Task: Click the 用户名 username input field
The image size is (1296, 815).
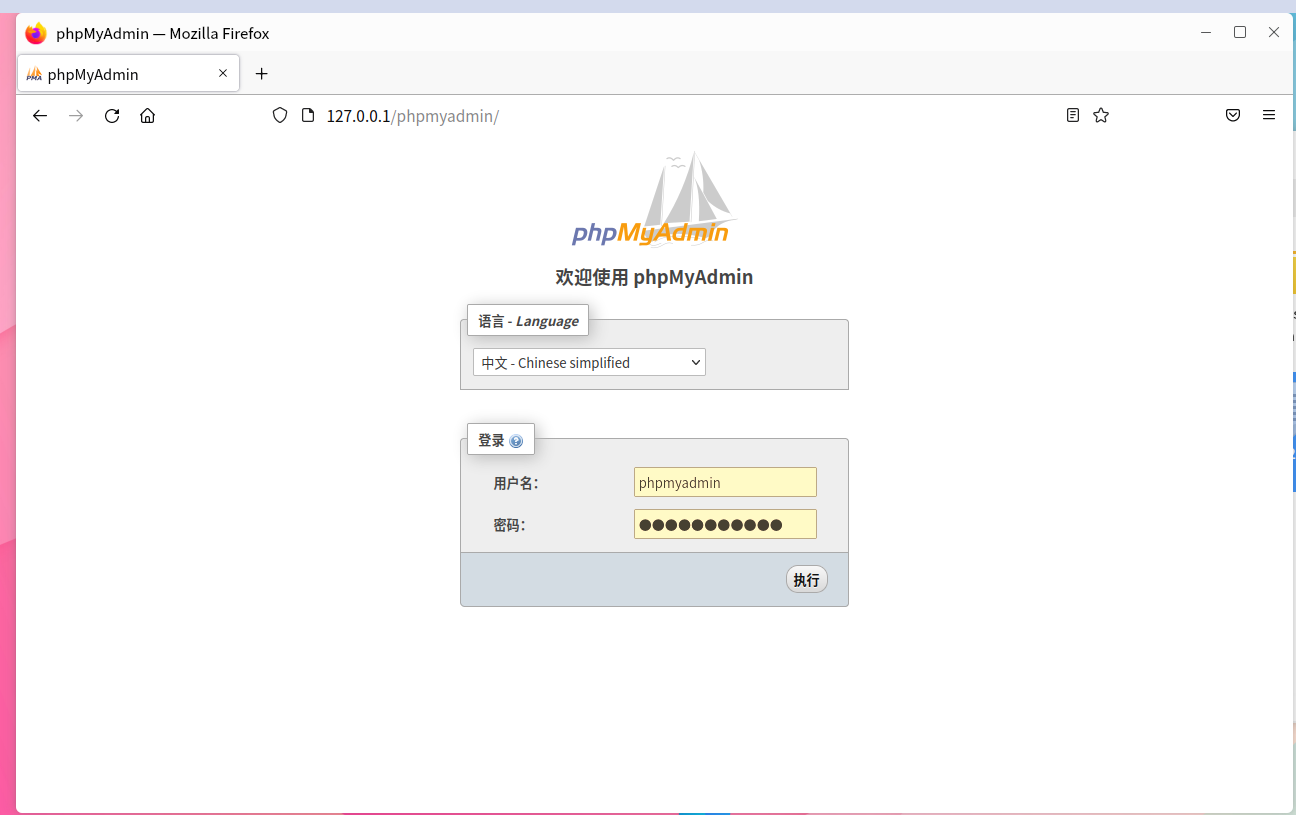Action: (725, 482)
